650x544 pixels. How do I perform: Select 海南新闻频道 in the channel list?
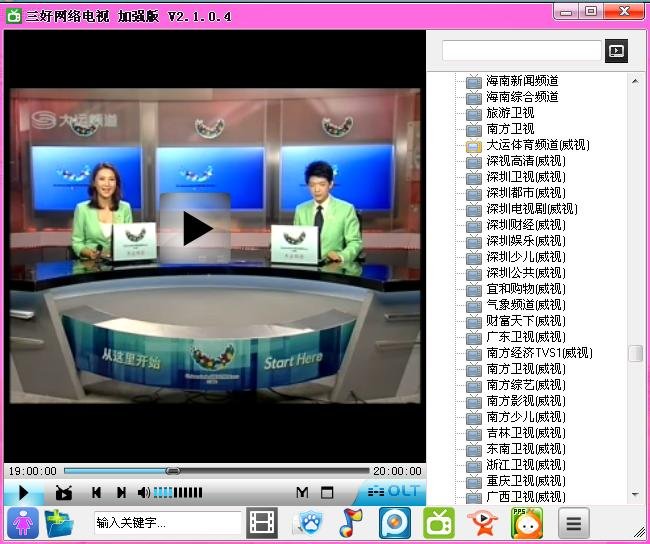[522, 81]
